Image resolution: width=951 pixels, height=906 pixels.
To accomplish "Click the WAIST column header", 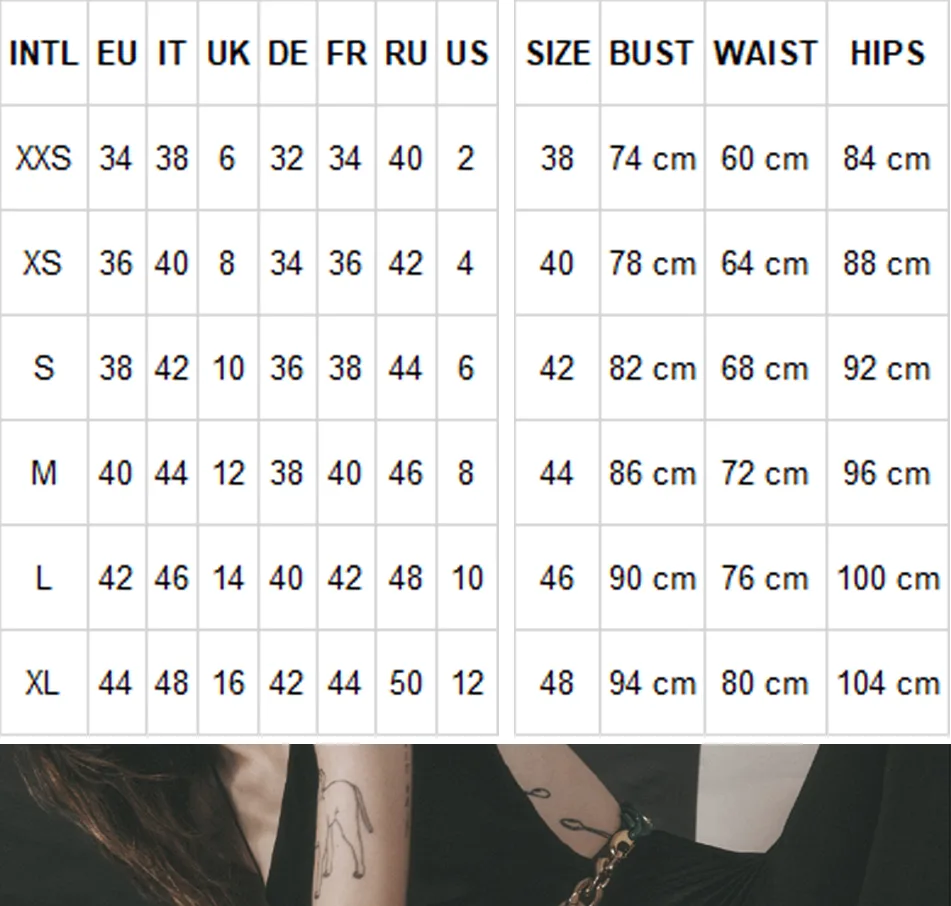I will tap(765, 54).
